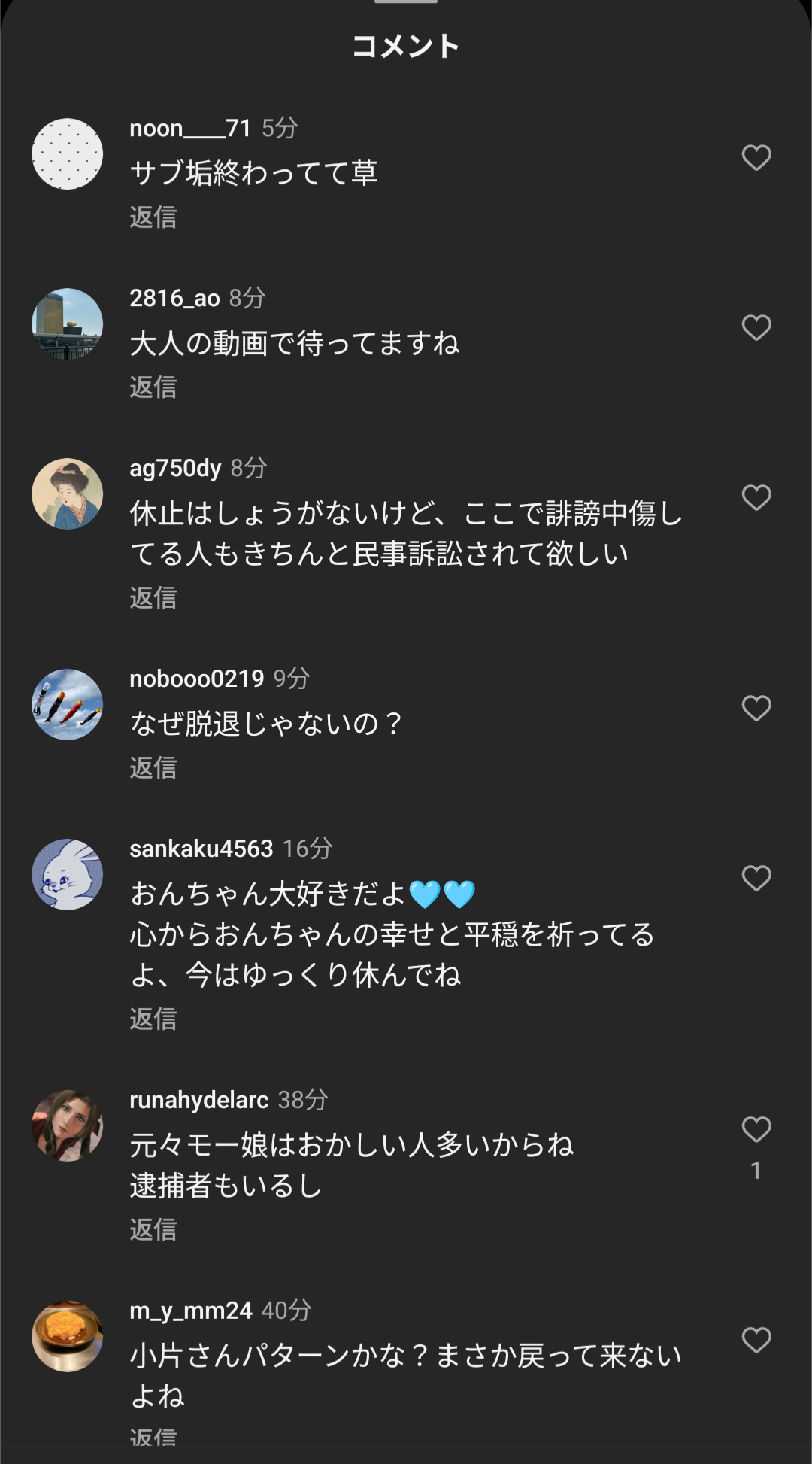Tap 返信 under 2816_ao's comment
This screenshot has height=1464, width=812.
[153, 387]
